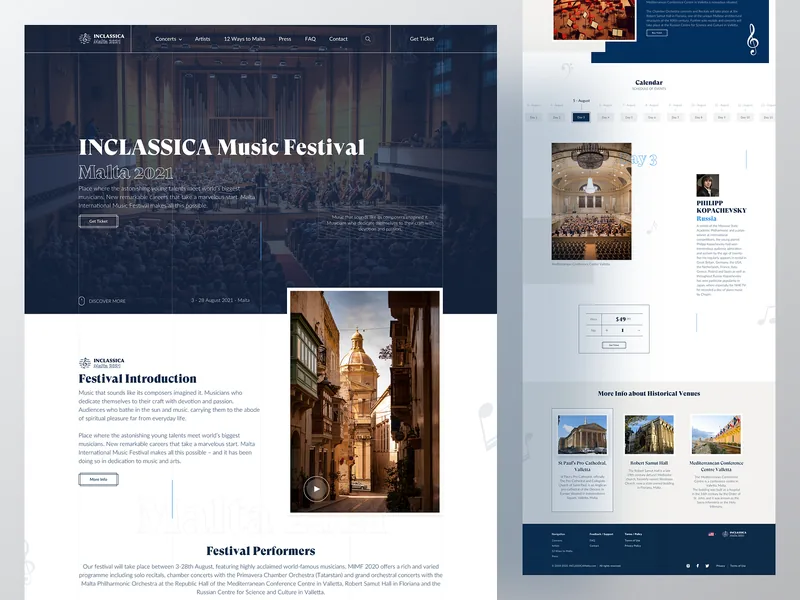Select Day 7 in the calendar
The height and width of the screenshot is (600, 800).
pyautogui.click(x=675, y=117)
